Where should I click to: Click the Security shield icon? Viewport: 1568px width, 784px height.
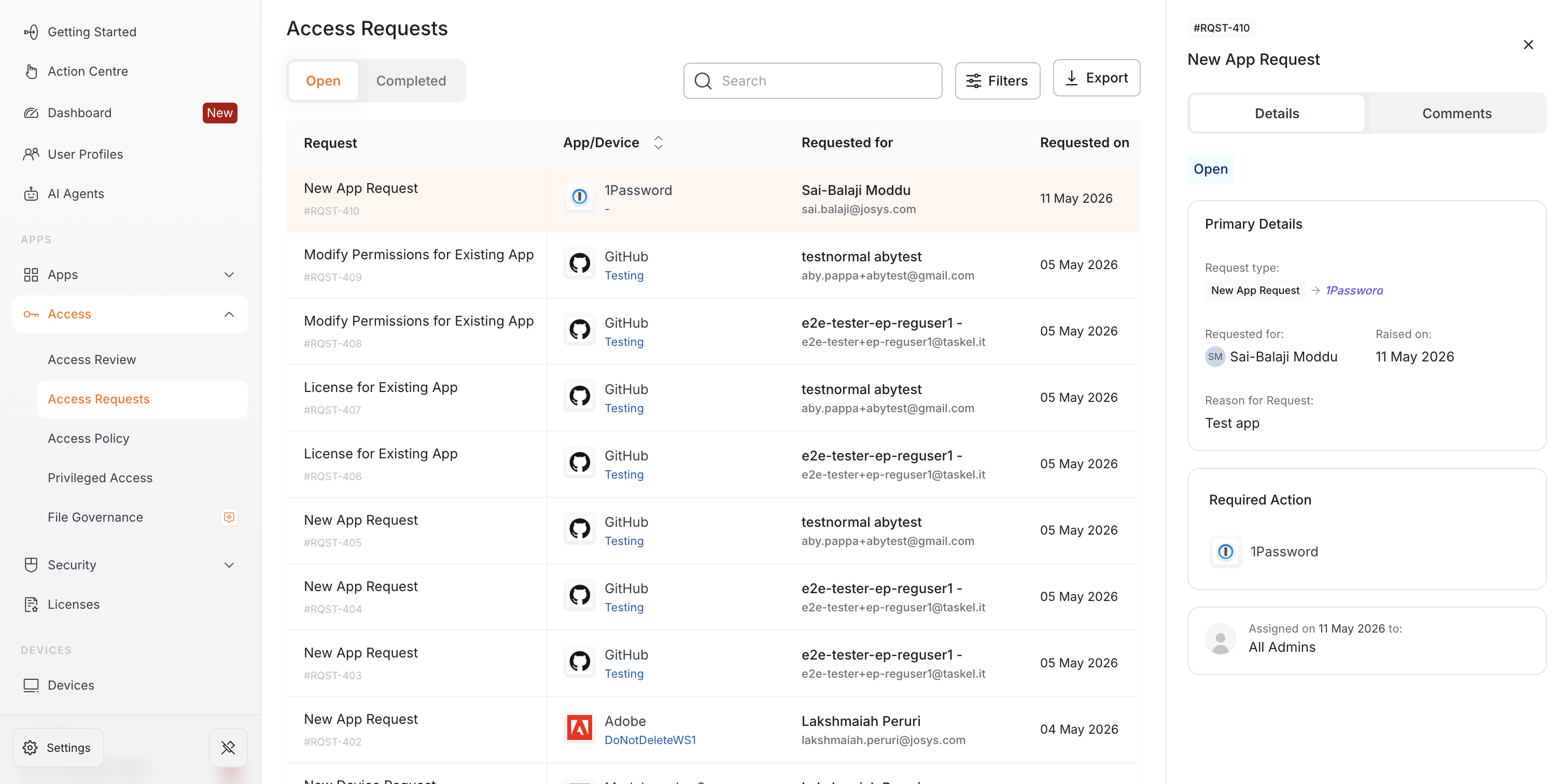click(x=31, y=565)
